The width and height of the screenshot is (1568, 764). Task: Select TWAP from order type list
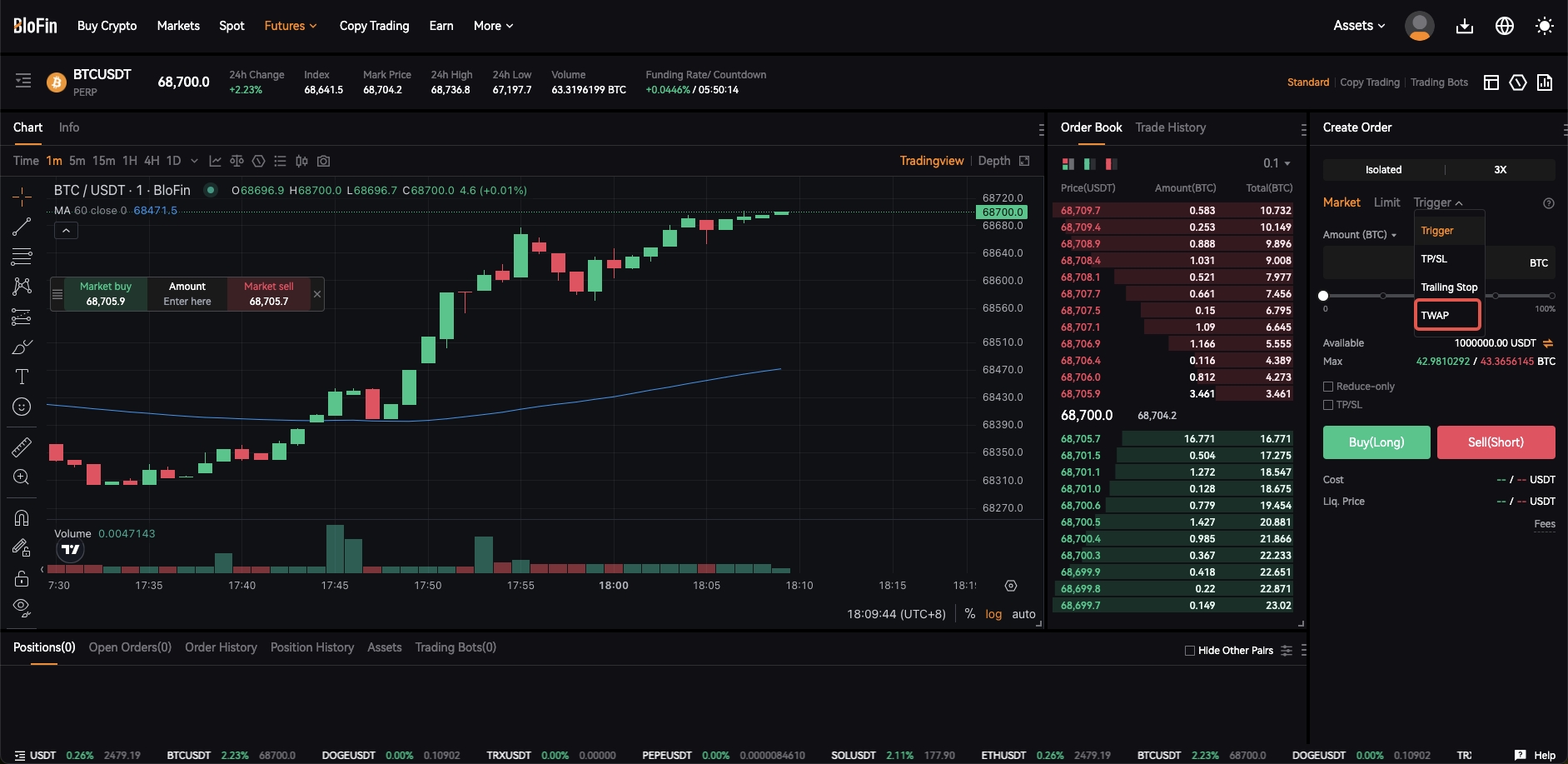[1447, 315]
